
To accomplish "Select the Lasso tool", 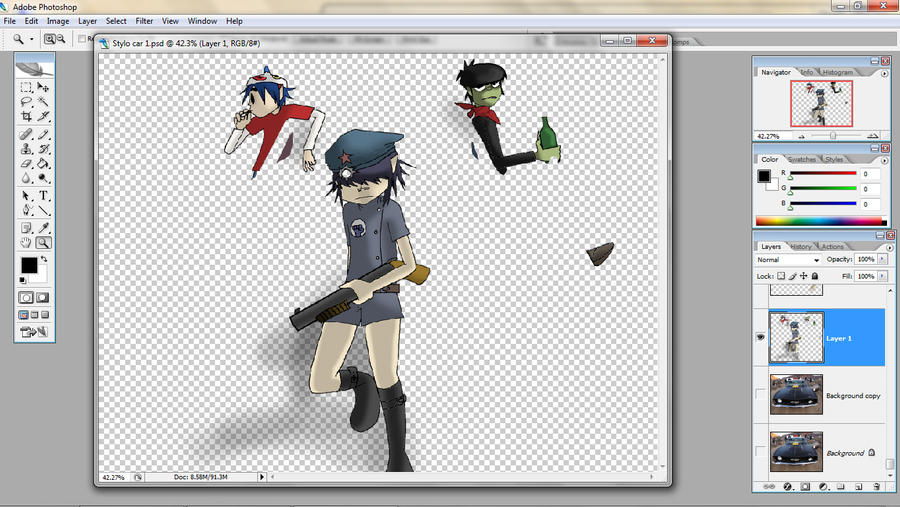I will click(26, 102).
